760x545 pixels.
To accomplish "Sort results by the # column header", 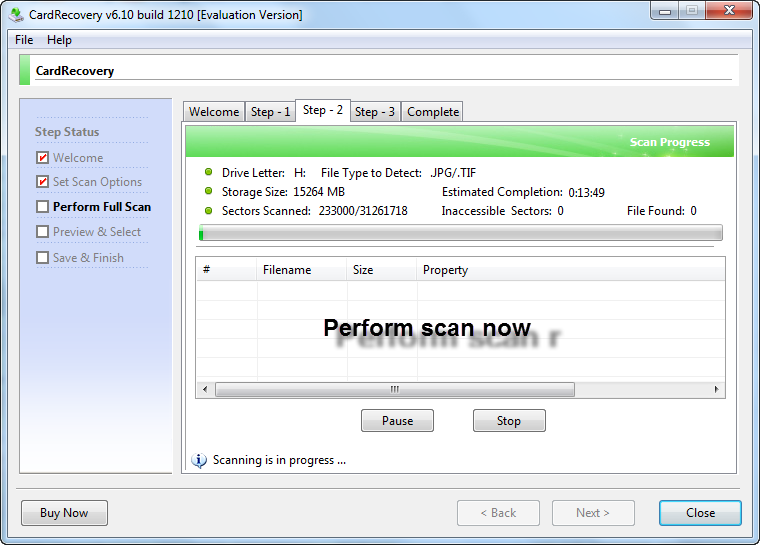I will [226, 270].
